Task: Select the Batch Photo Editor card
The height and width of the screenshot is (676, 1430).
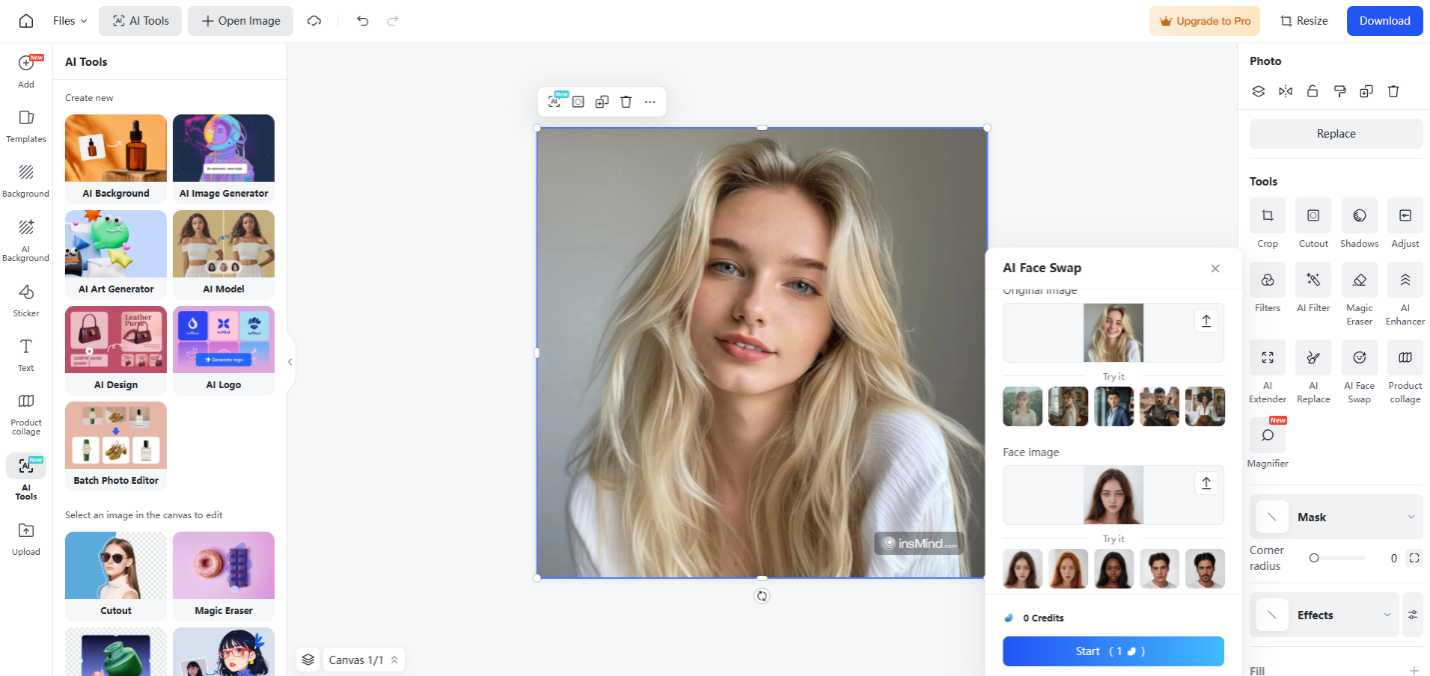Action: (116, 446)
